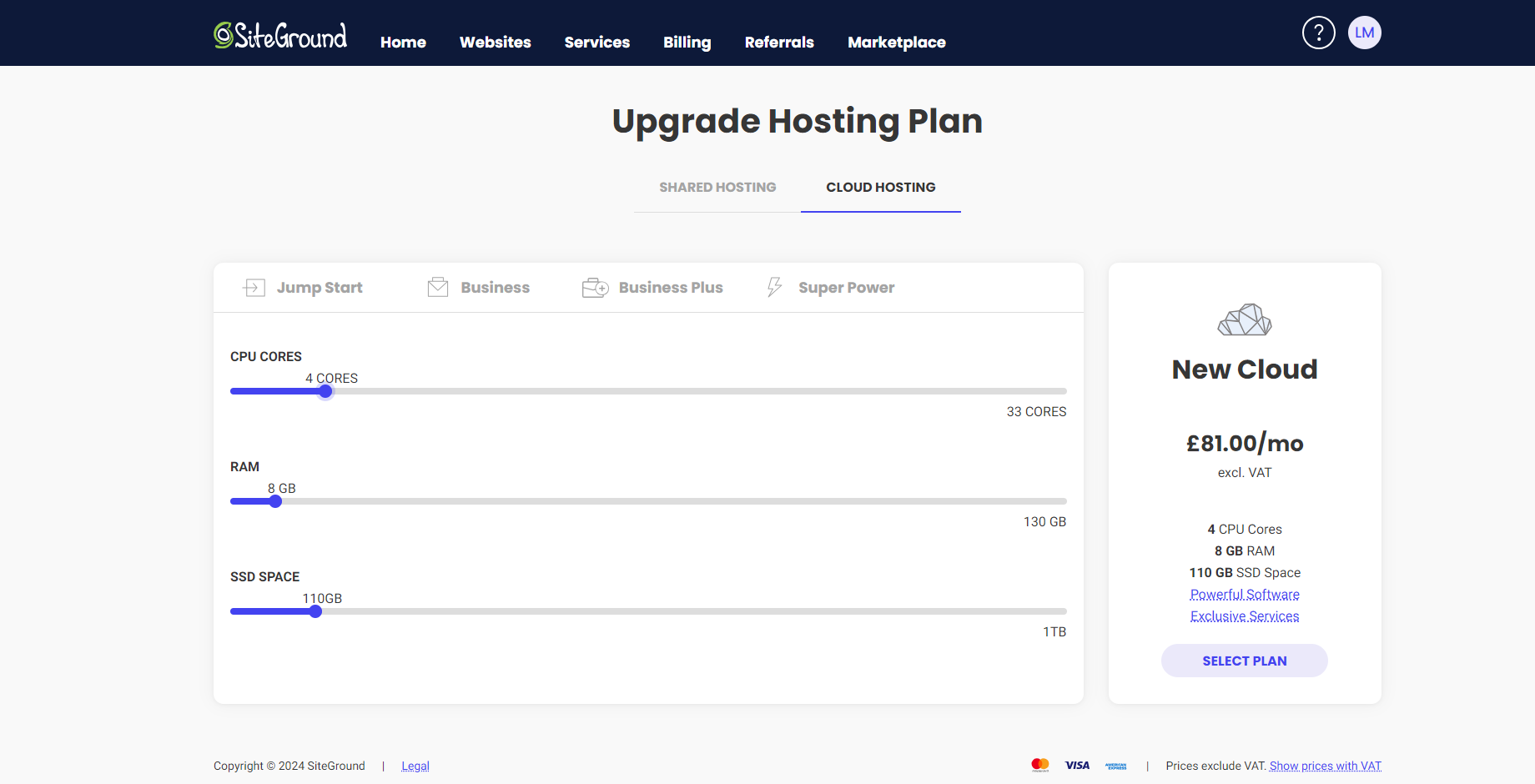The height and width of the screenshot is (784, 1535).
Task: Switch to the Shared Hosting tab
Action: click(x=717, y=187)
